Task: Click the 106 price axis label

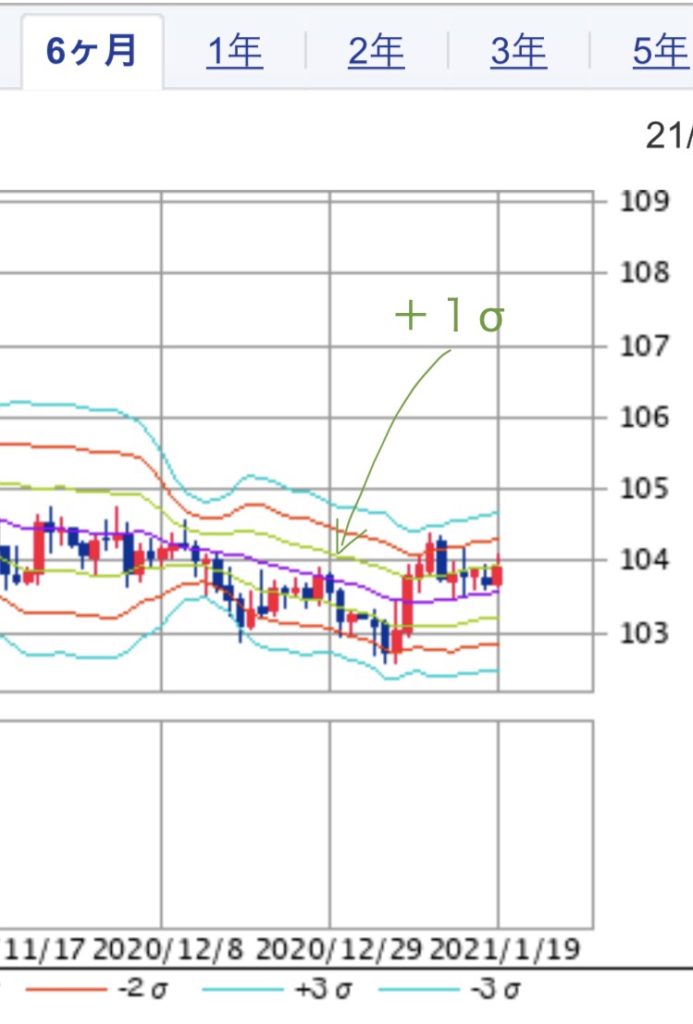Action: tap(645, 417)
